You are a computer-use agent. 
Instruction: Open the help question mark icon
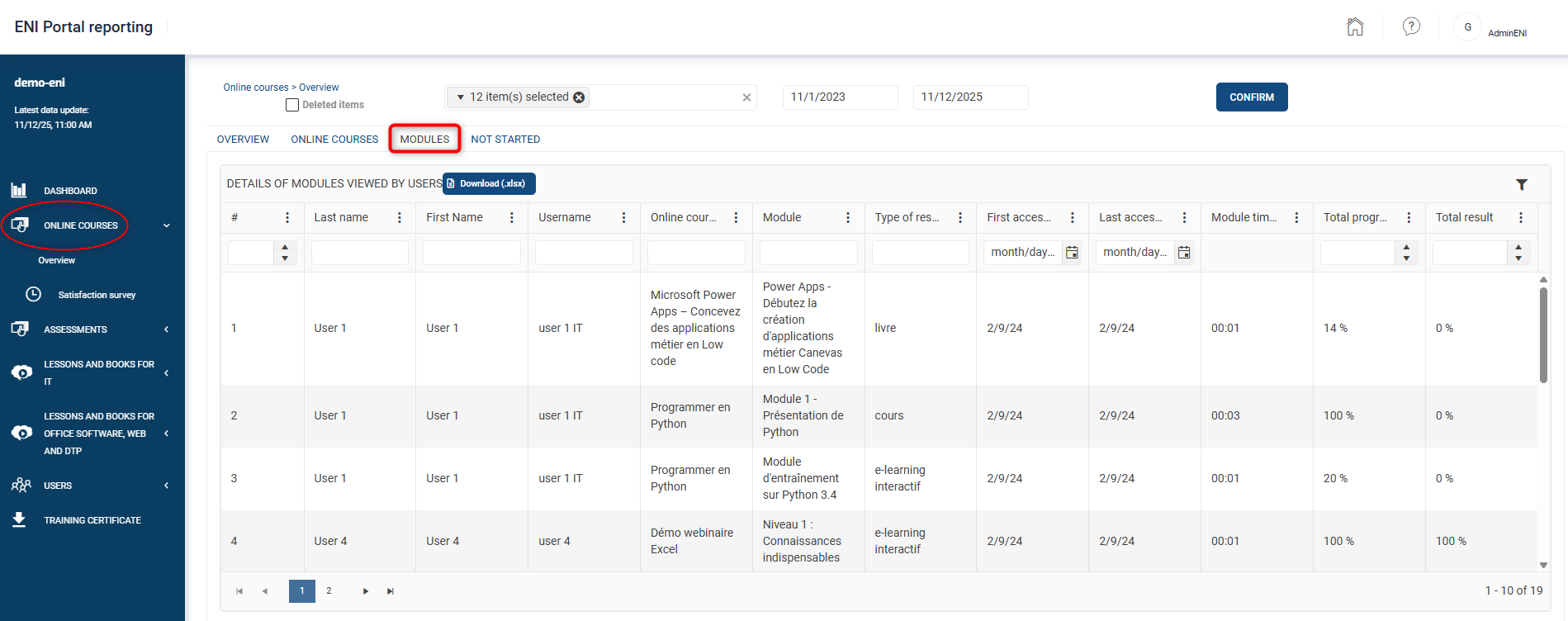(x=1412, y=26)
